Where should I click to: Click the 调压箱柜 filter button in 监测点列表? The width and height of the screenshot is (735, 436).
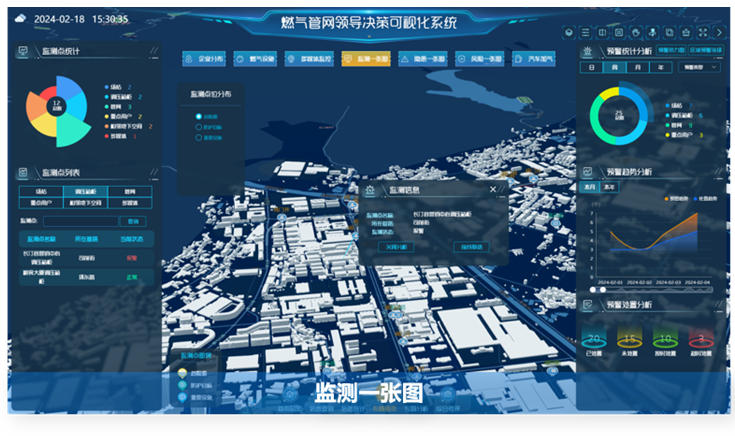[x=85, y=191]
